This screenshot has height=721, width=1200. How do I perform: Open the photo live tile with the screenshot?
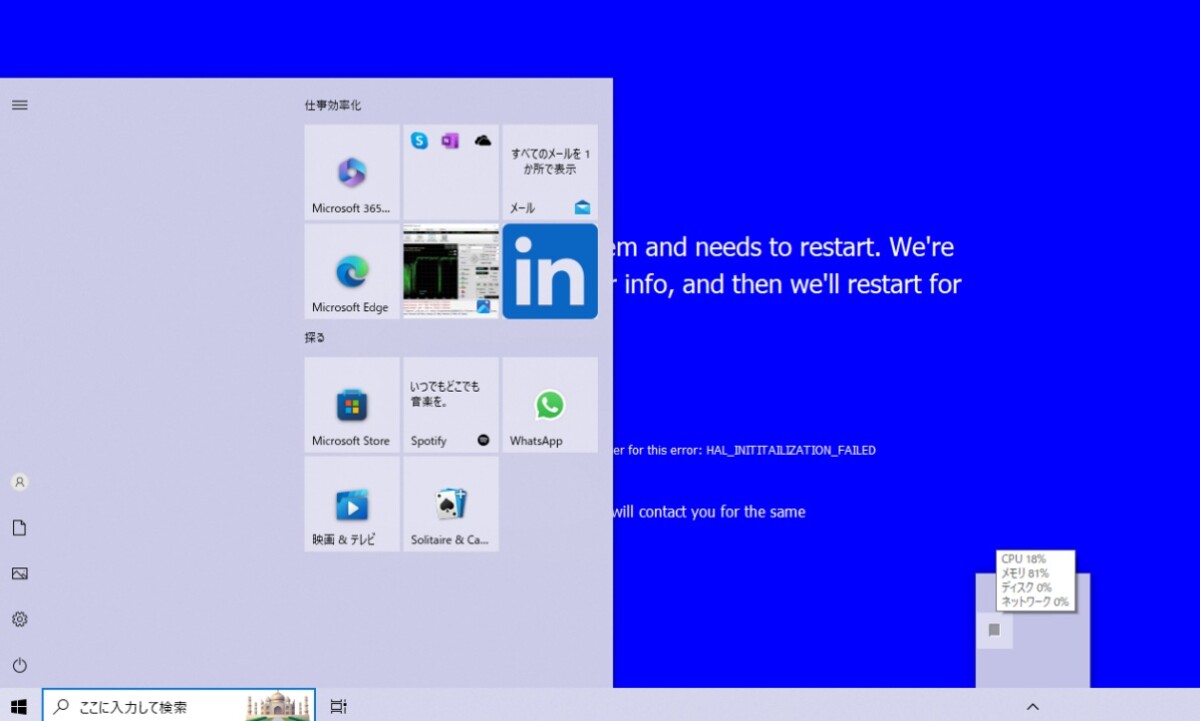coord(451,271)
